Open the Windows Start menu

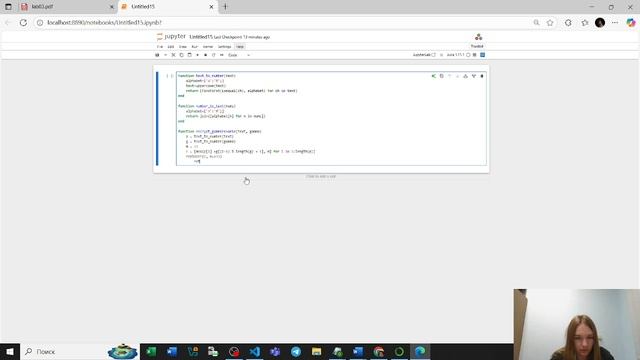point(10,351)
